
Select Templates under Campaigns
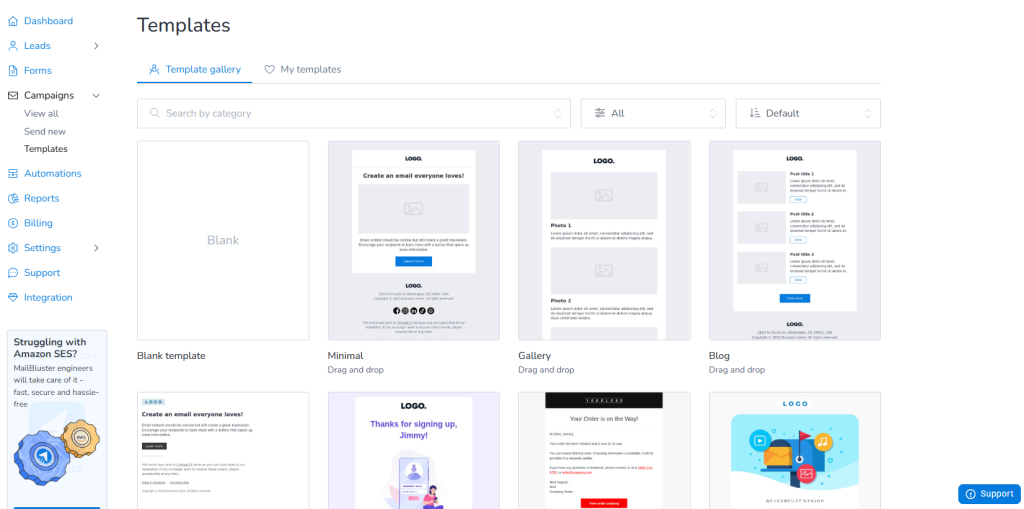click(46, 149)
